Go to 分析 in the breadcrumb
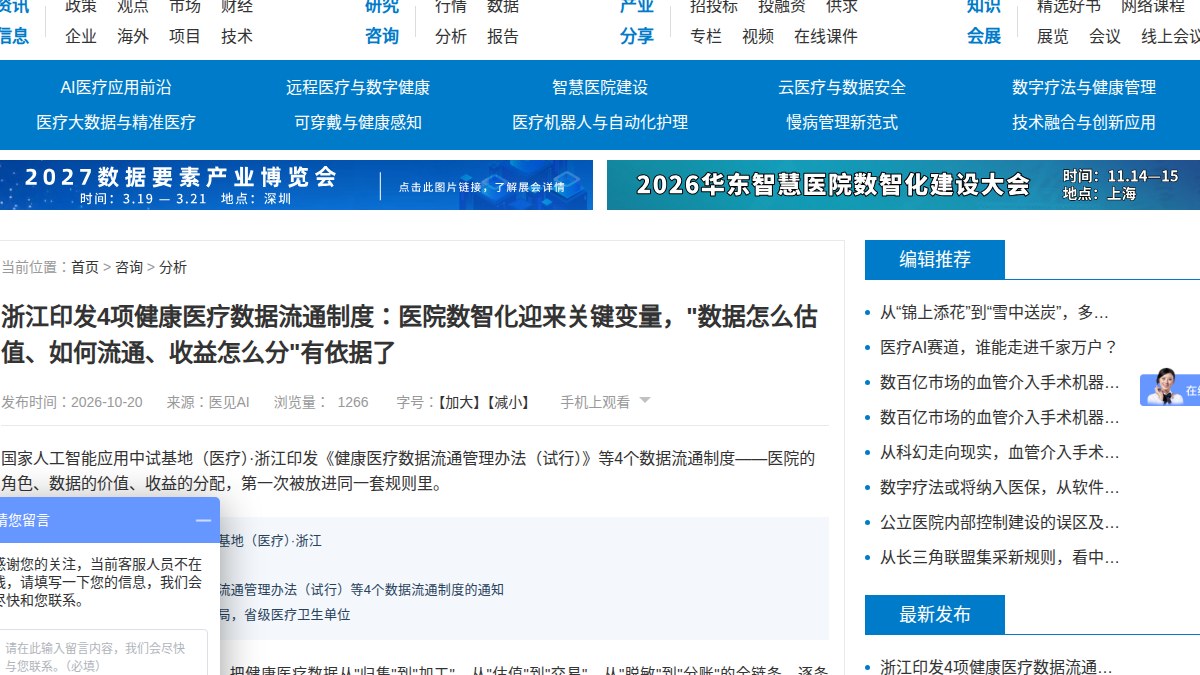 click(173, 267)
